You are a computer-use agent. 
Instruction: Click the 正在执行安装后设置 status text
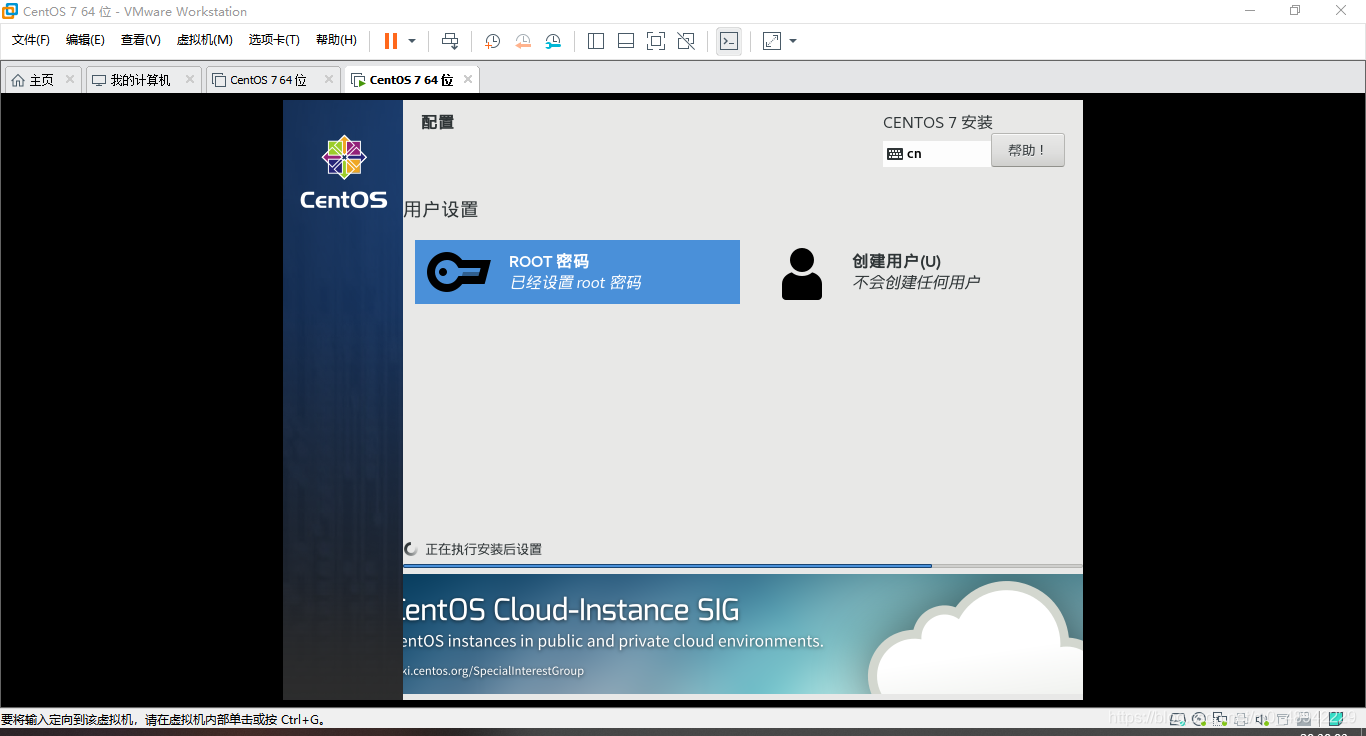click(483, 549)
